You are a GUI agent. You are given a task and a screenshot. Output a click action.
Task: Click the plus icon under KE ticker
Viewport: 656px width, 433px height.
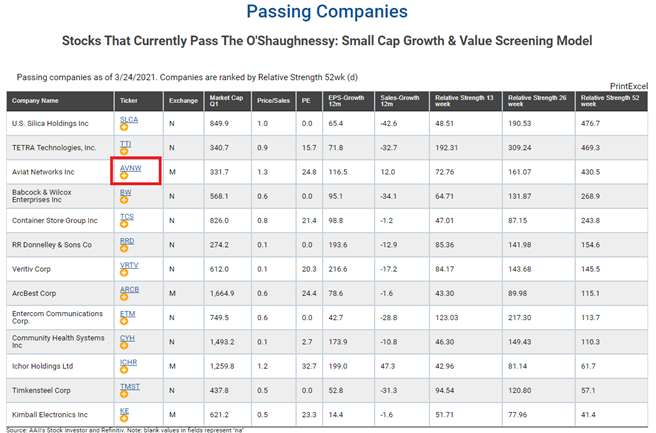[x=124, y=418]
